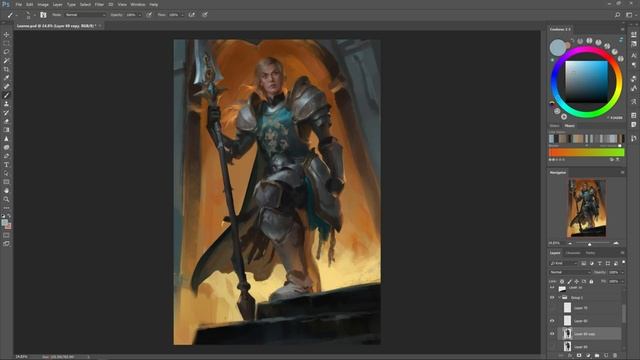Click the delete layer trash icon
Screen dimensions: 640x360
(615, 356)
